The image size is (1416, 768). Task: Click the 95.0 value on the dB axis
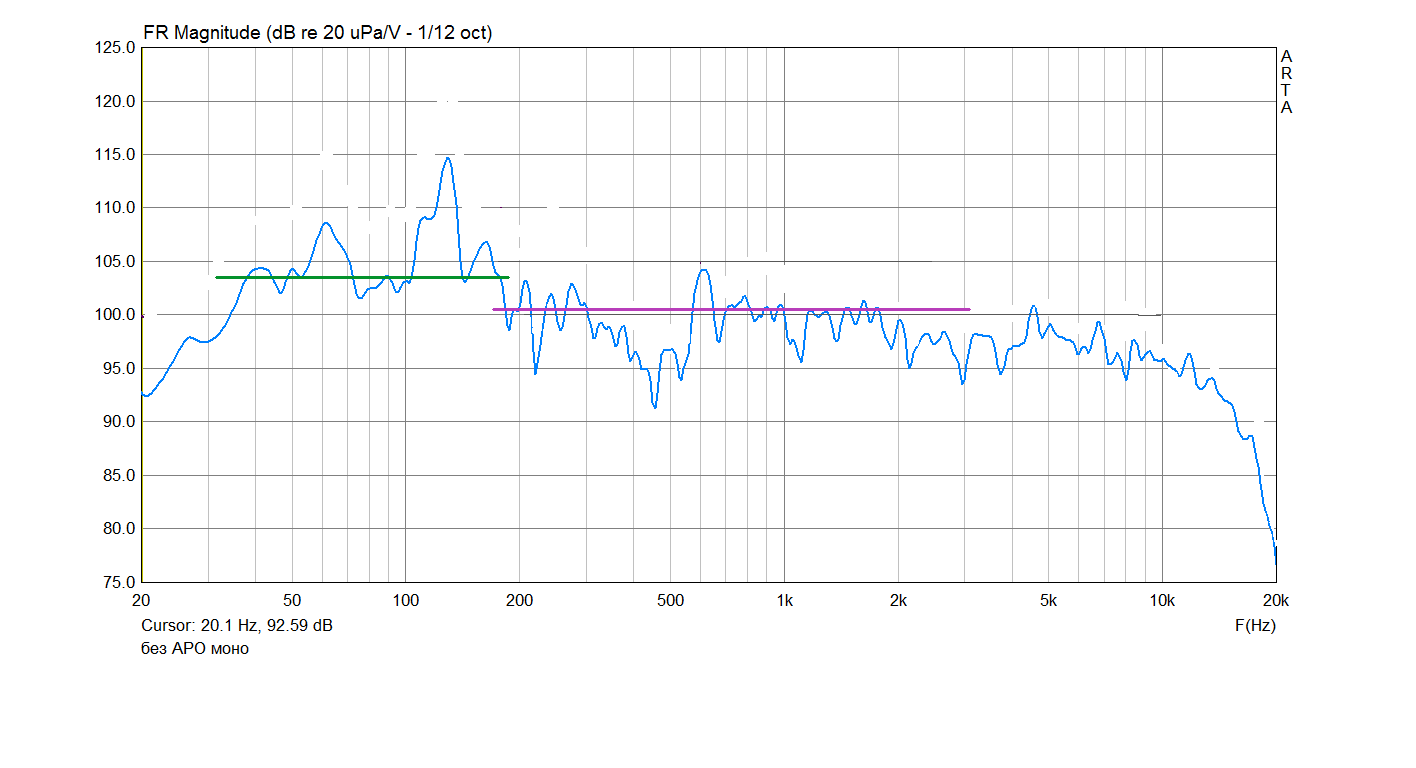click(x=119, y=368)
